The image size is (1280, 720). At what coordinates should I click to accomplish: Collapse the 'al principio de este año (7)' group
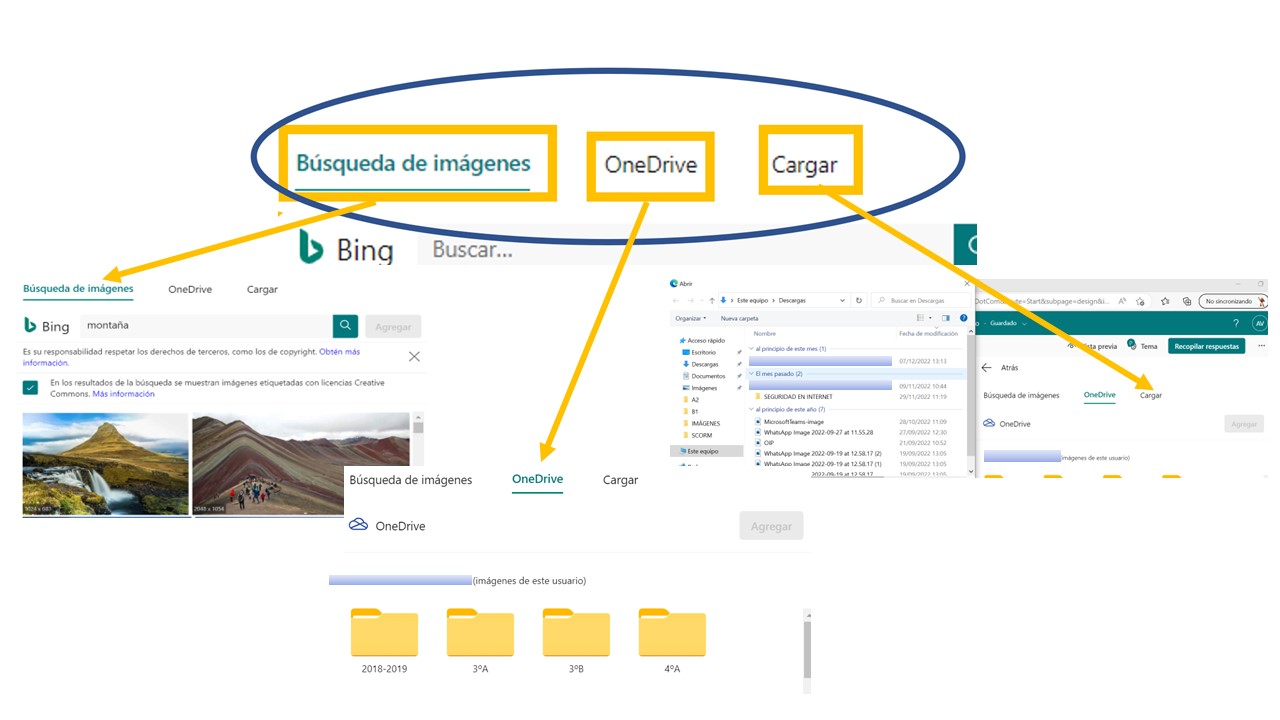click(x=752, y=409)
